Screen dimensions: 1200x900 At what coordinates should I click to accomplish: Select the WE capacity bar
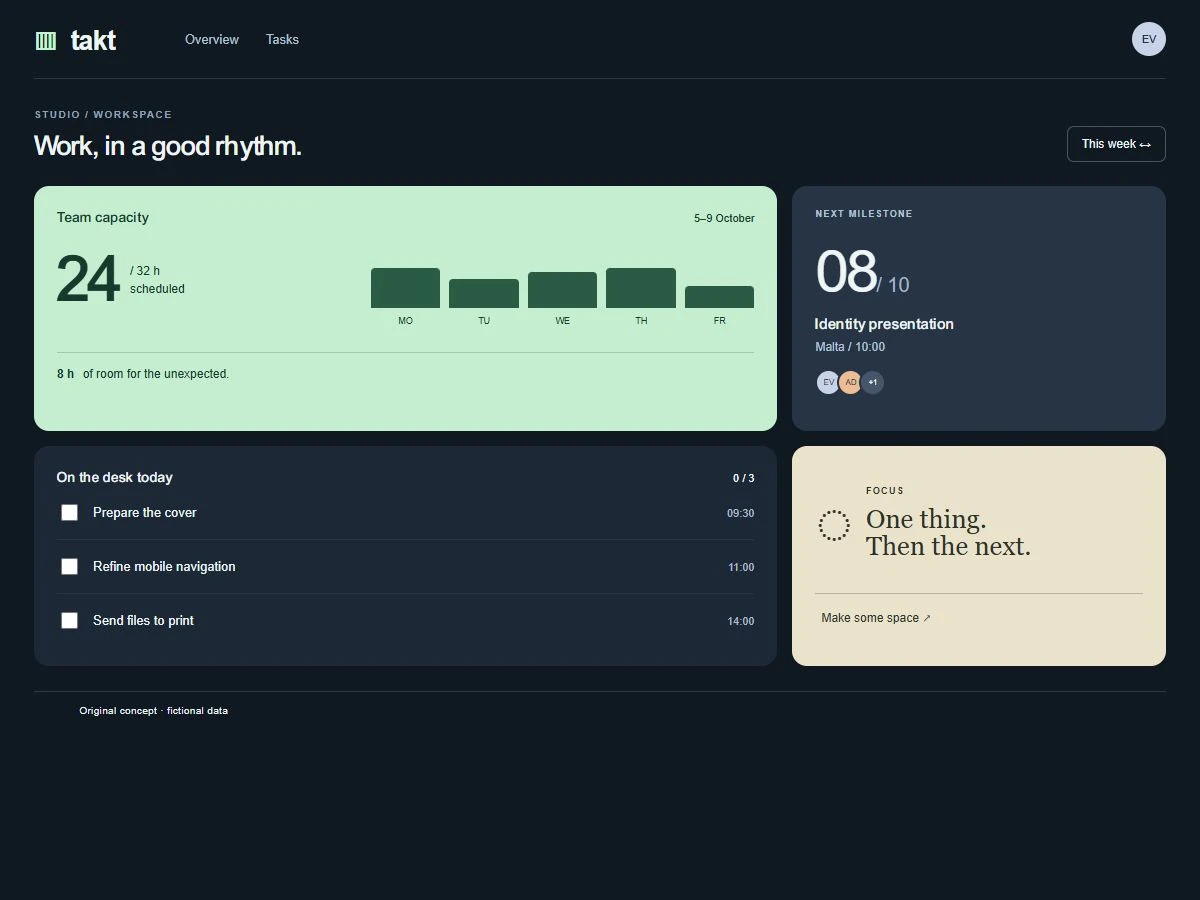(562, 290)
